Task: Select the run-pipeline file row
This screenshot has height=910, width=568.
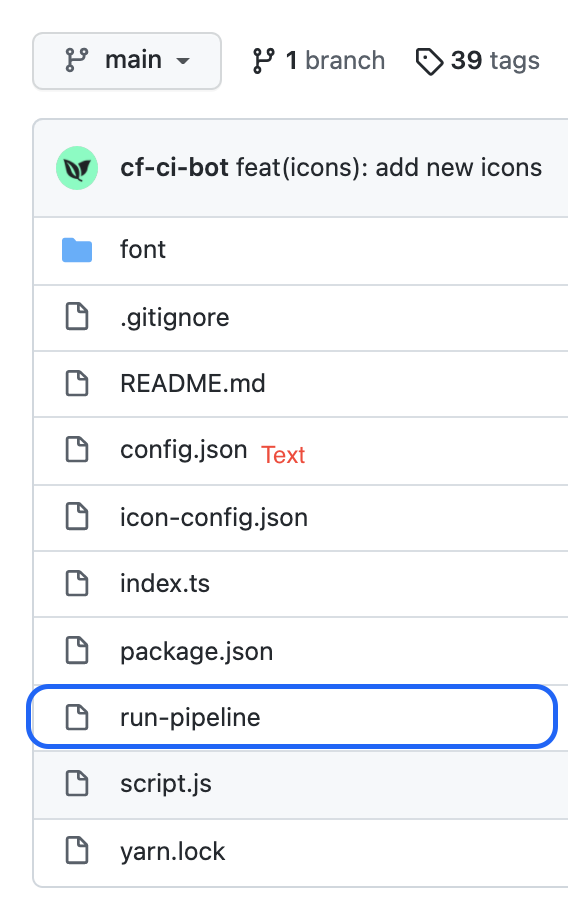Action: point(292,717)
